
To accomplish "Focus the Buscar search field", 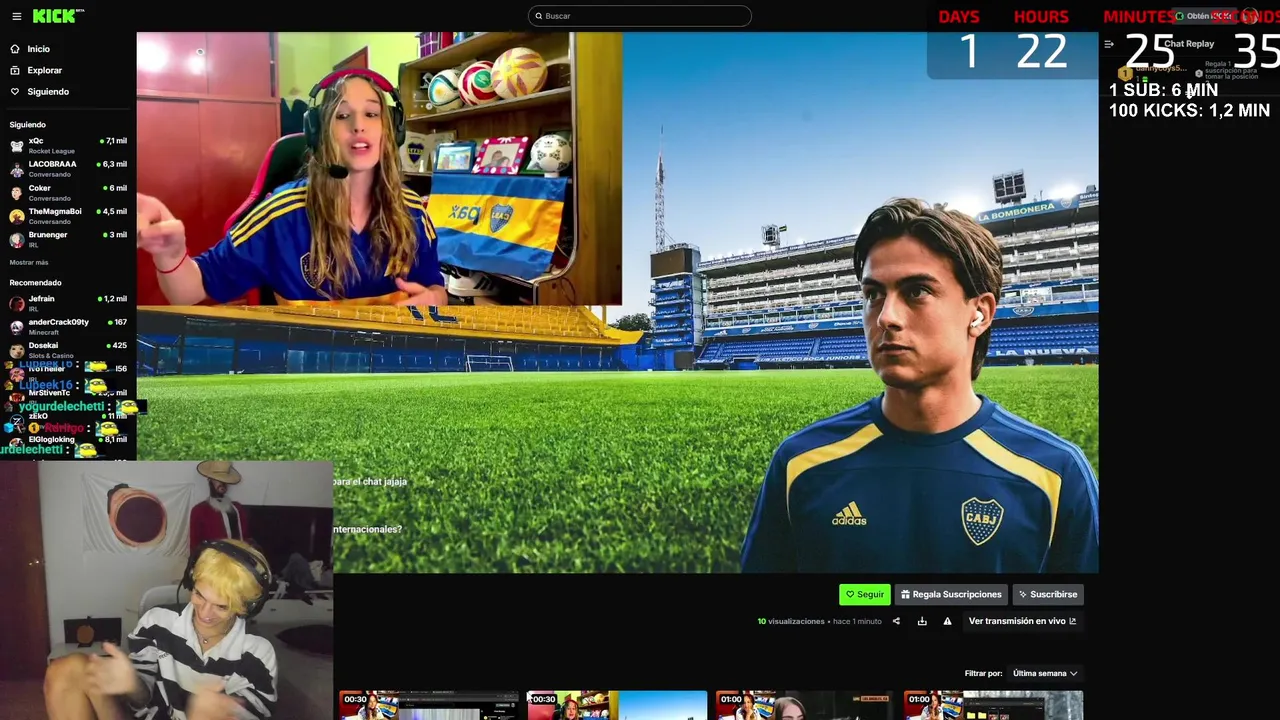I will point(639,16).
